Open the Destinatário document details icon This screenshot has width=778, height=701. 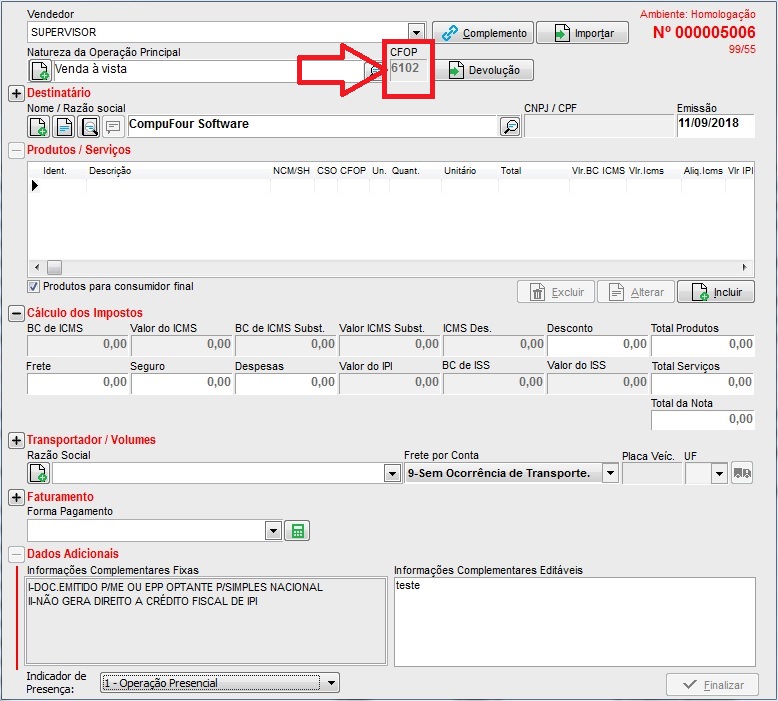65,126
